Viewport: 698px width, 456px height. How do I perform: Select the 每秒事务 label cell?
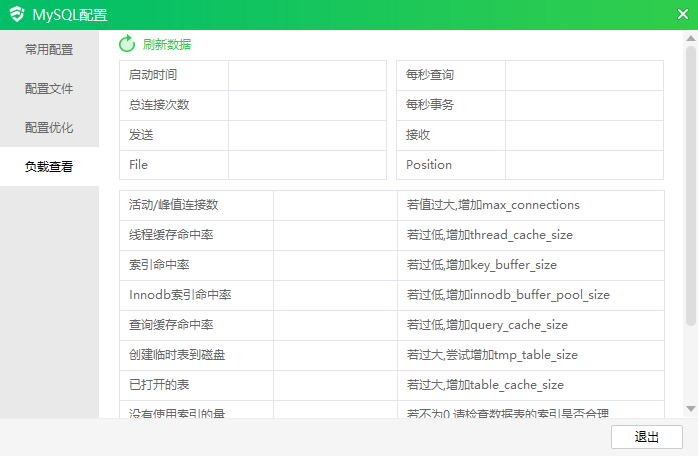click(x=451, y=105)
